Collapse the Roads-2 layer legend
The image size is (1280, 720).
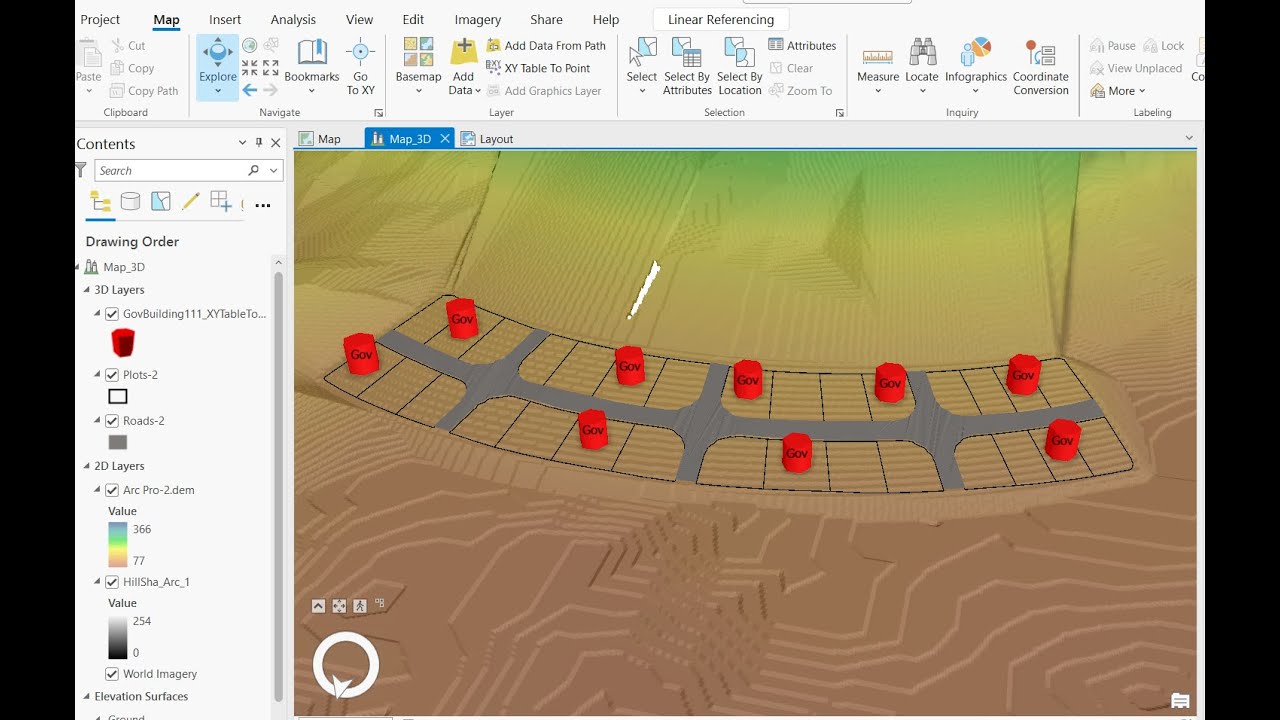98,421
